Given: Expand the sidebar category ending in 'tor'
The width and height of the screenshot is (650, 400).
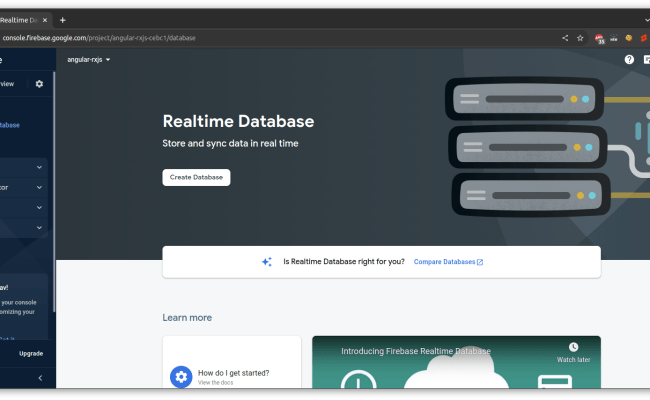Looking at the screenshot, I should (x=23, y=187).
